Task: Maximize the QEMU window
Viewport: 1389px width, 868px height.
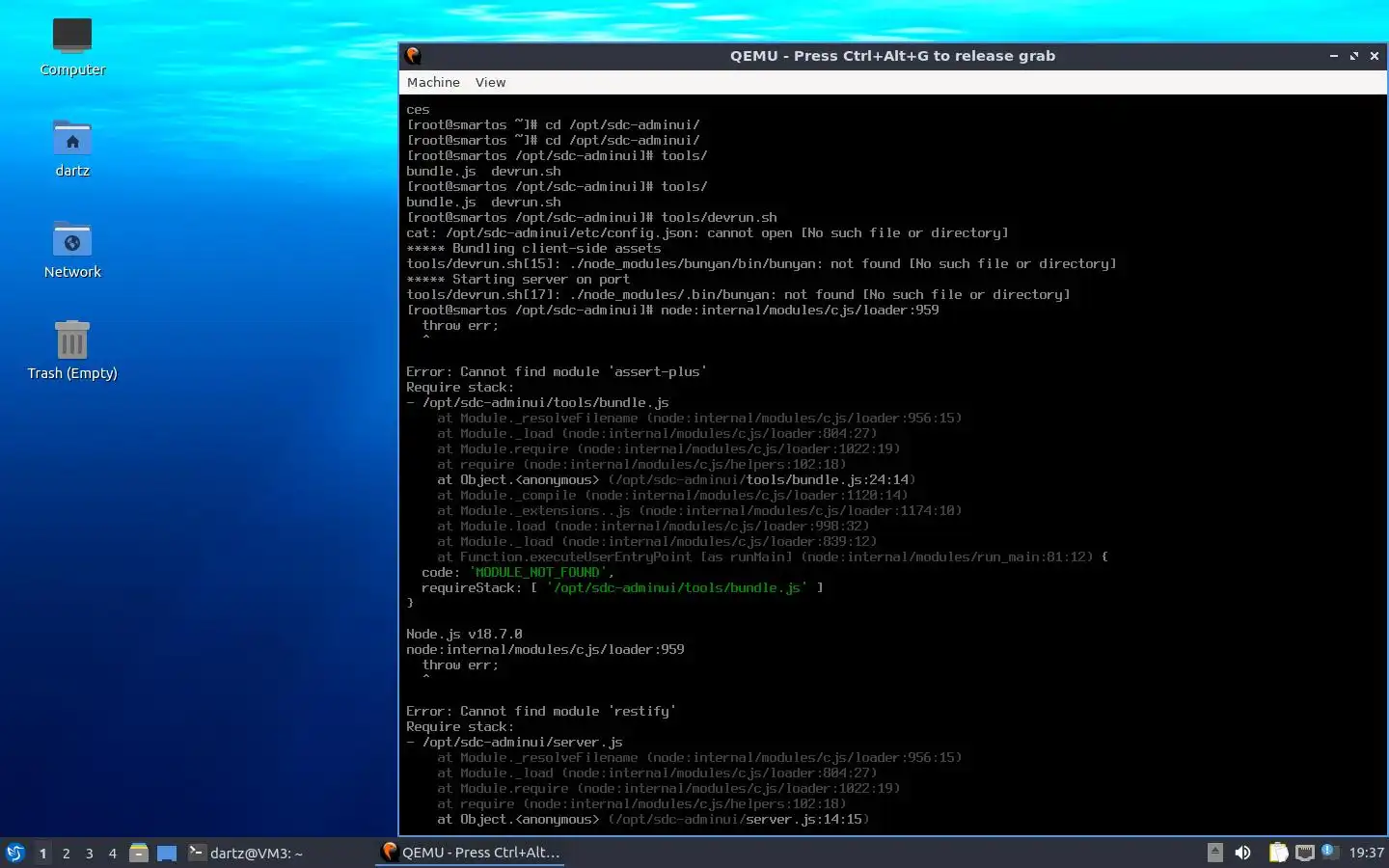Action: click(x=1354, y=56)
